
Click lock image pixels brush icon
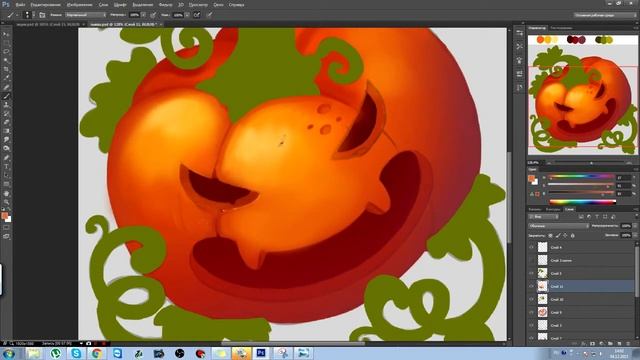(558, 236)
